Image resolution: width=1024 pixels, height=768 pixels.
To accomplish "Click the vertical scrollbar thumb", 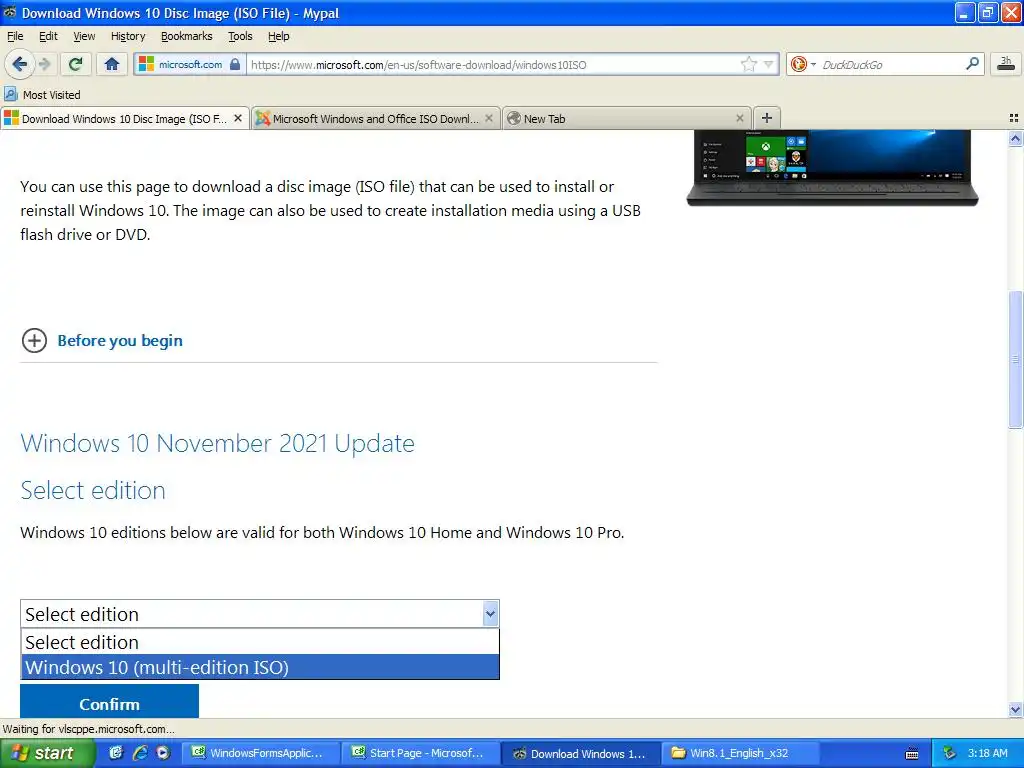I will tap(1015, 359).
